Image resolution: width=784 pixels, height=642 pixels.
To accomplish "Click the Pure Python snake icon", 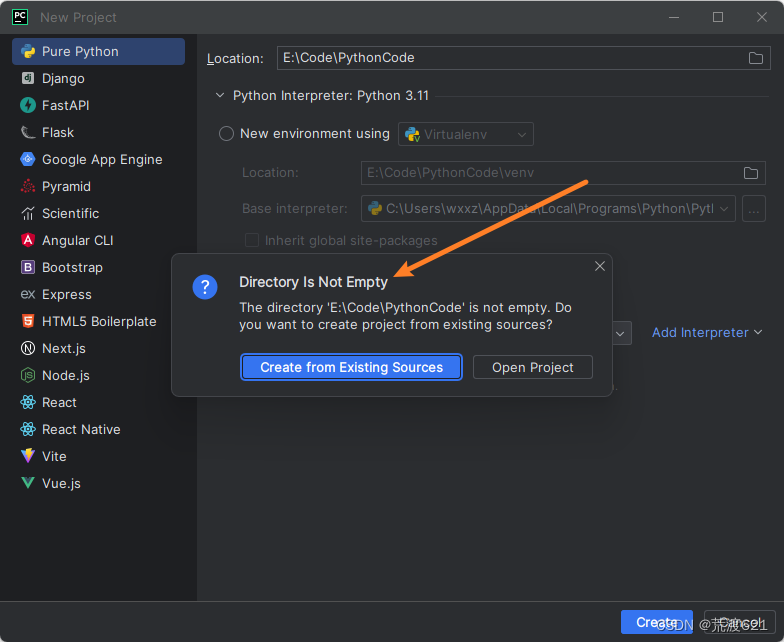I will click(28, 51).
